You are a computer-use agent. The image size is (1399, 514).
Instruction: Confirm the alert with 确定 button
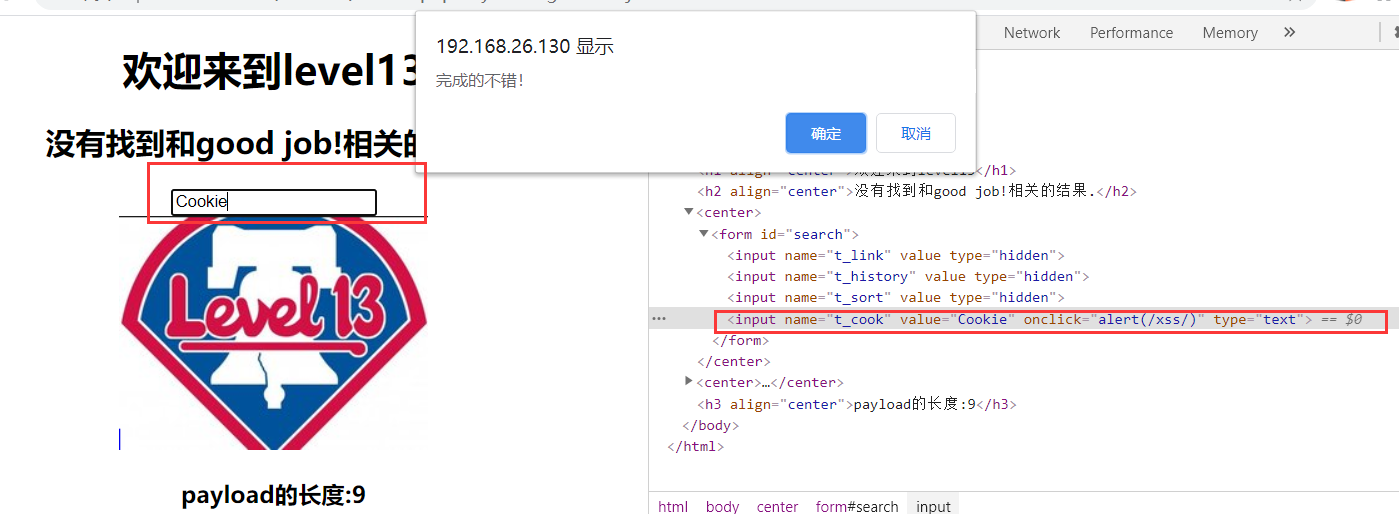(x=825, y=133)
